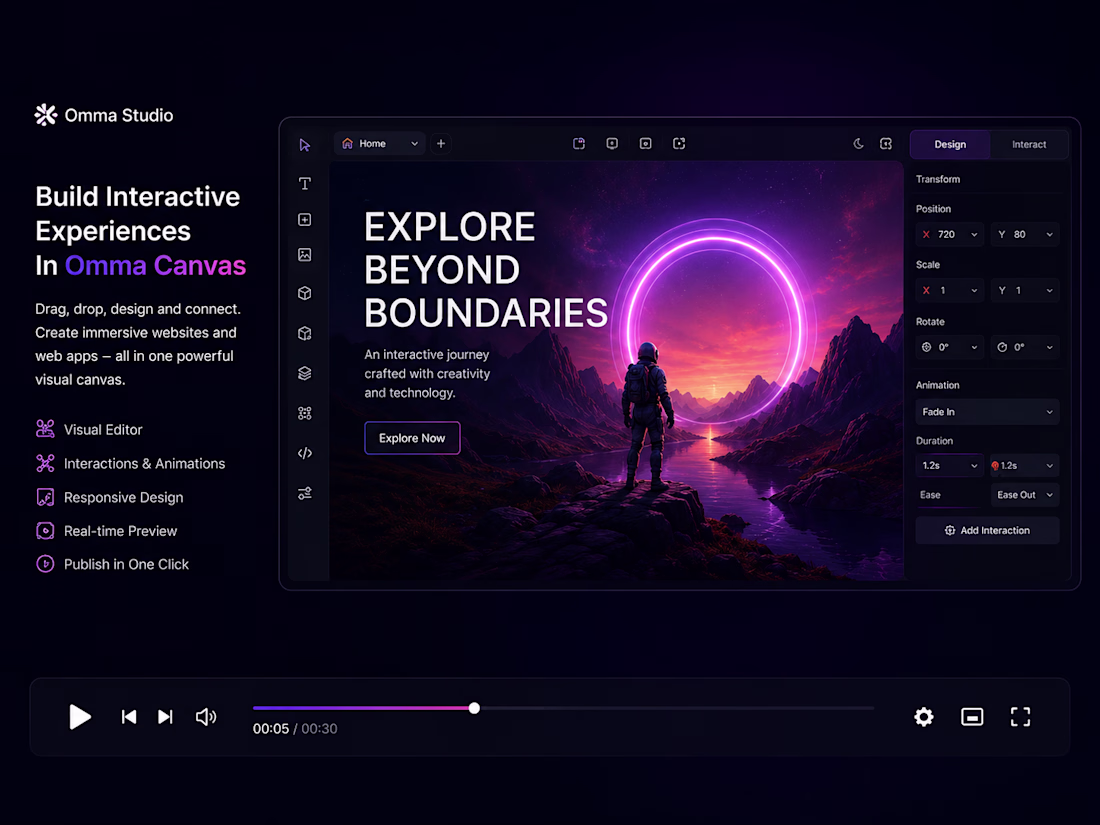The height and width of the screenshot is (825, 1100).
Task: Click the monitor preview icon in top toolbar
Action: pyautogui.click(x=612, y=143)
